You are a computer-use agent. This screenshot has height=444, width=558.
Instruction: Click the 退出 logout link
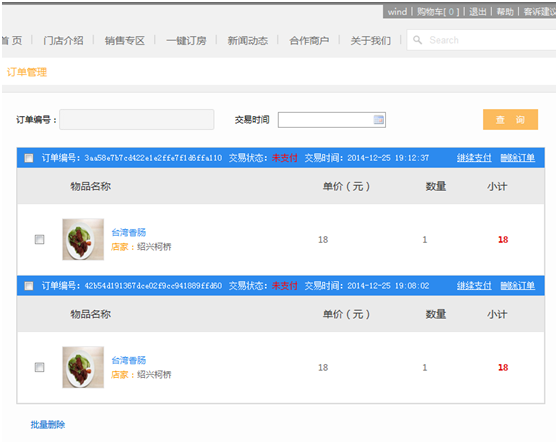coord(478,12)
